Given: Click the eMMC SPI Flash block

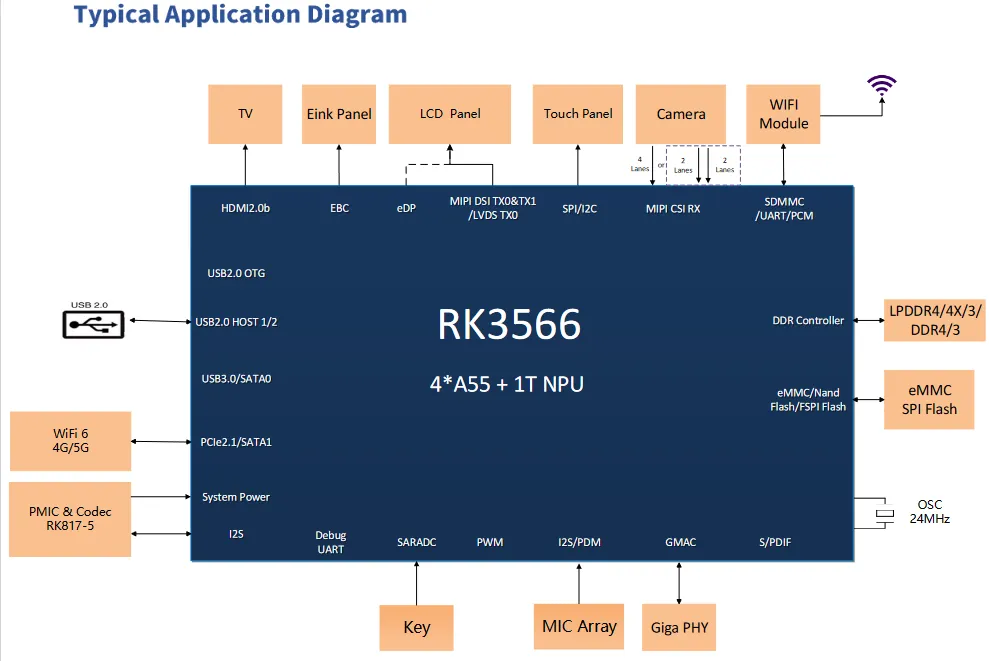Looking at the screenshot, I should pyautogui.click(x=929, y=400).
